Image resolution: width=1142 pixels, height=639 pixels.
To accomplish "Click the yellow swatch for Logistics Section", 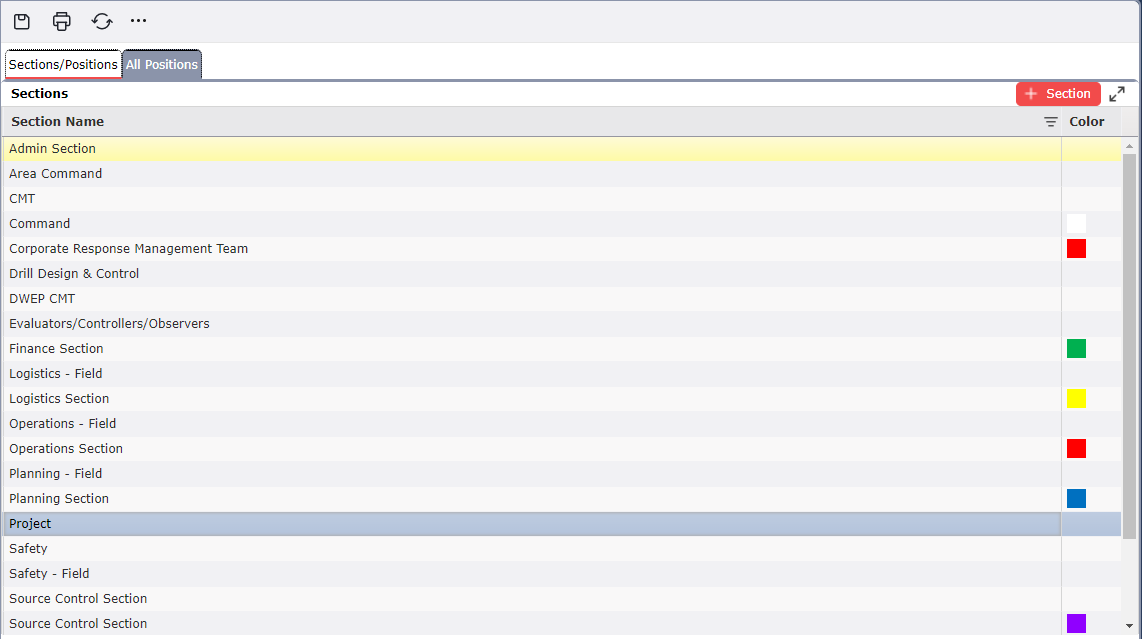I will 1076,399.
